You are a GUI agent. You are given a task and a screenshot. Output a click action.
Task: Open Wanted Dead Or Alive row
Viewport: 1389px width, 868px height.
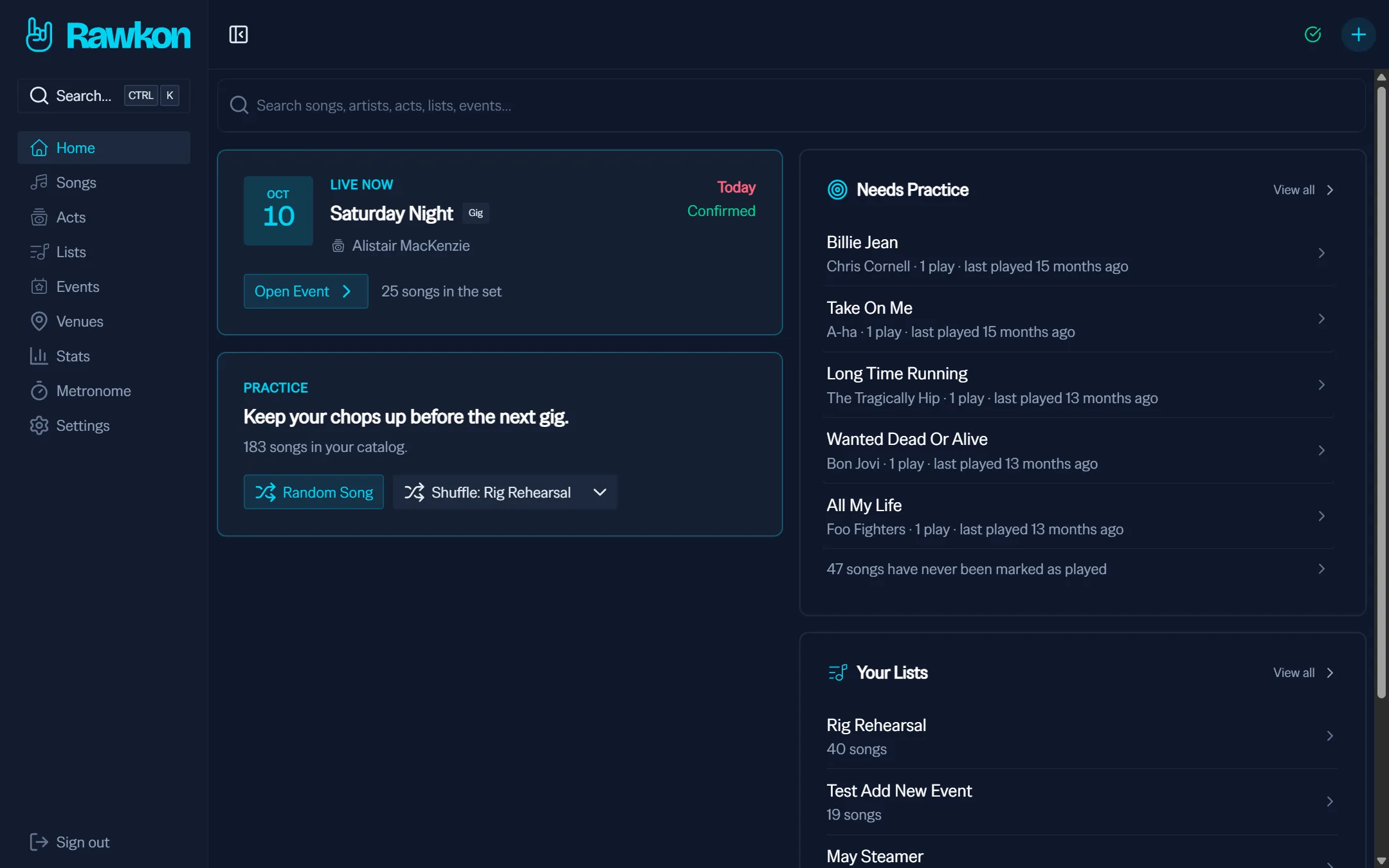pyautogui.click(x=1079, y=451)
